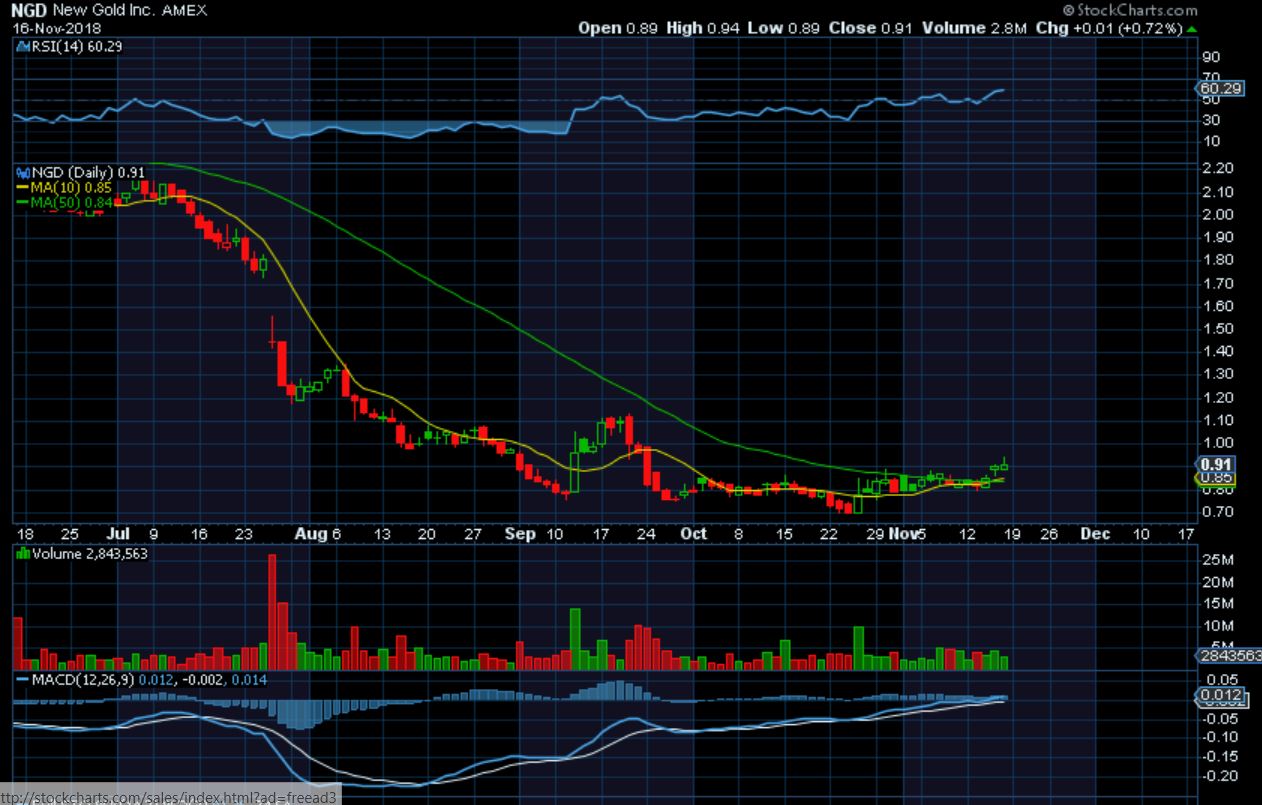Viewport: 1262px width, 805px height.
Task: Click the 0.012 MACD value tag
Action: click(x=1219, y=695)
